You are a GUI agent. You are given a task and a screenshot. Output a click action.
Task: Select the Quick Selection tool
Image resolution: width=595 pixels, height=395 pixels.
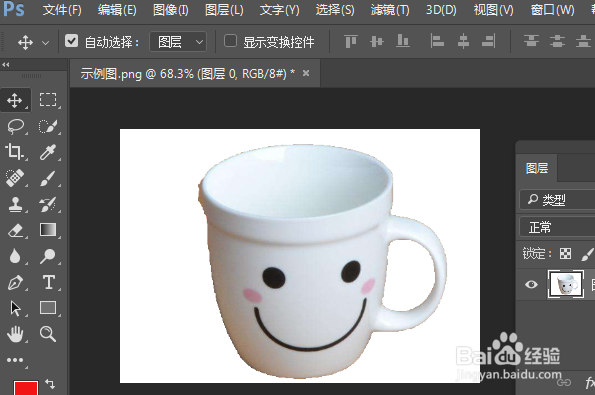[x=48, y=126]
